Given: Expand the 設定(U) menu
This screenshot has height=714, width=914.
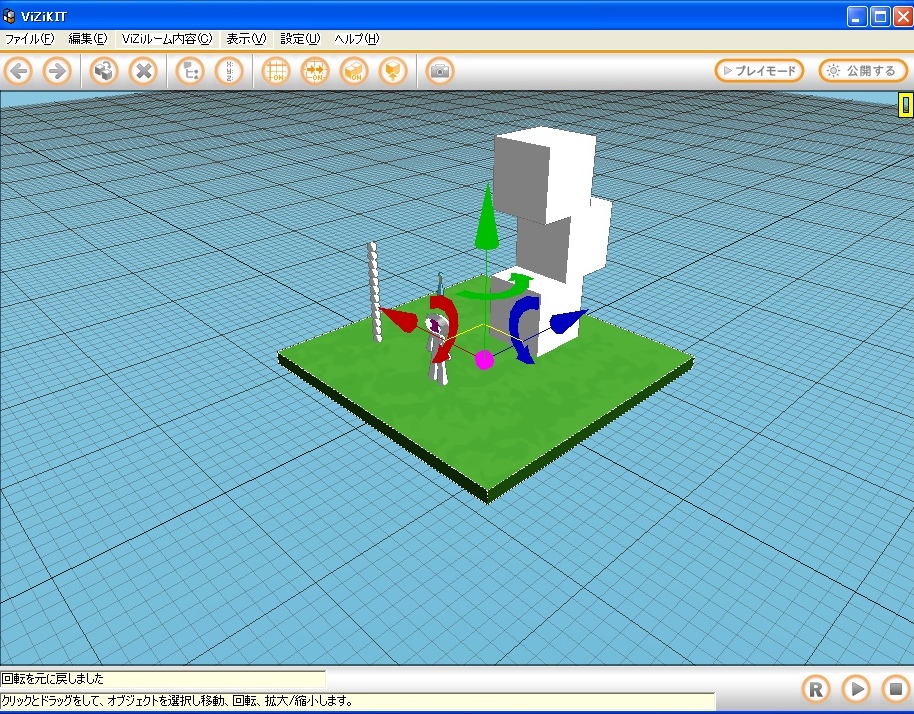Looking at the screenshot, I should [x=300, y=39].
